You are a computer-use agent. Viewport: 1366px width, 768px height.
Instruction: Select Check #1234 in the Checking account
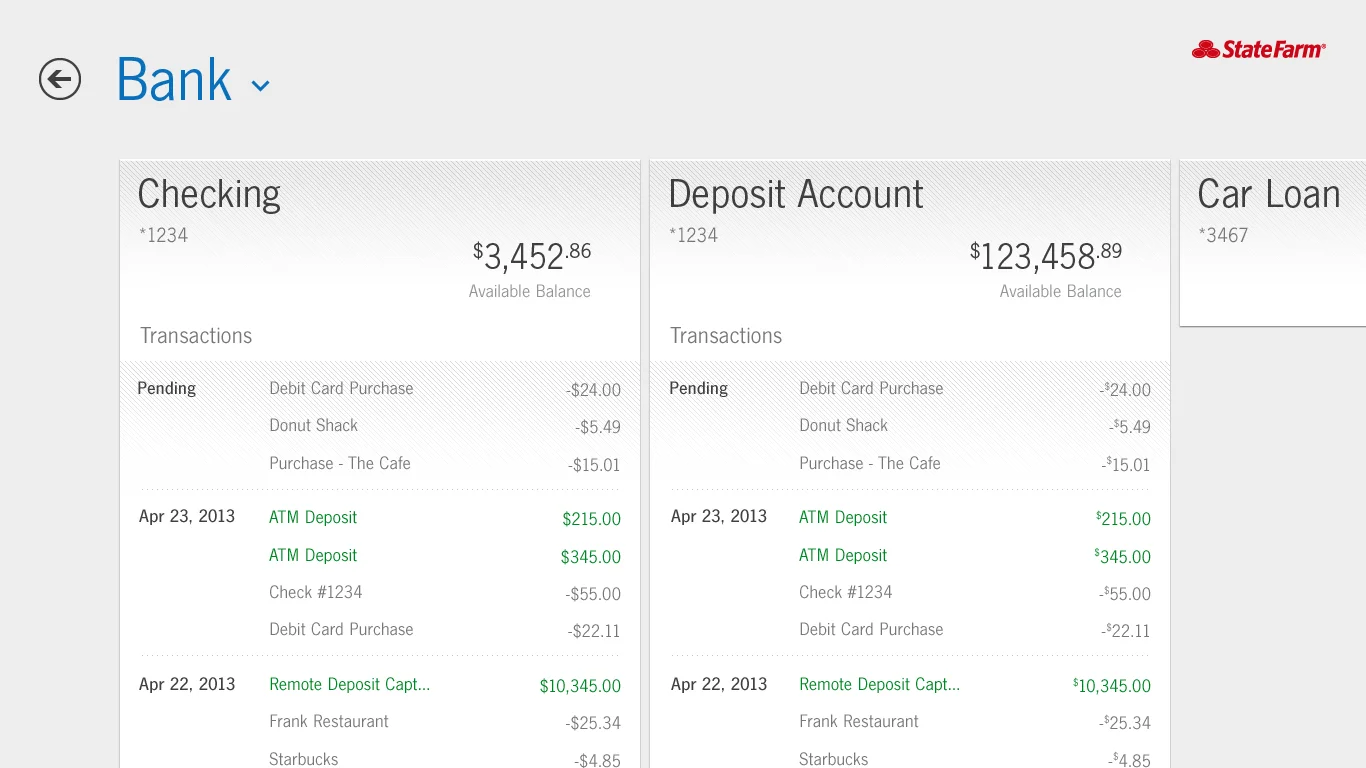tap(316, 592)
